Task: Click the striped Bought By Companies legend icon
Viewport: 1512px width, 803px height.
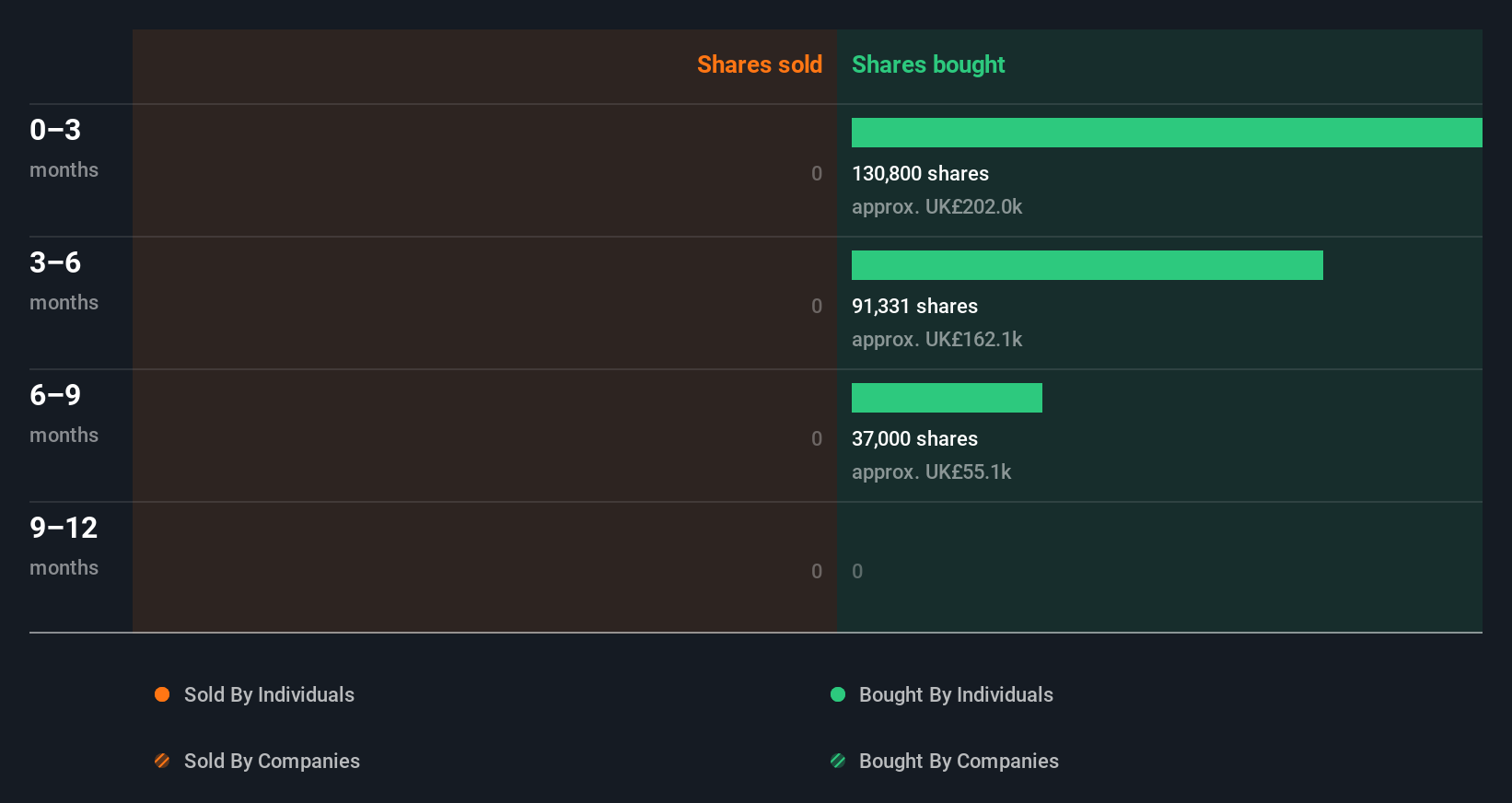Action: click(838, 761)
